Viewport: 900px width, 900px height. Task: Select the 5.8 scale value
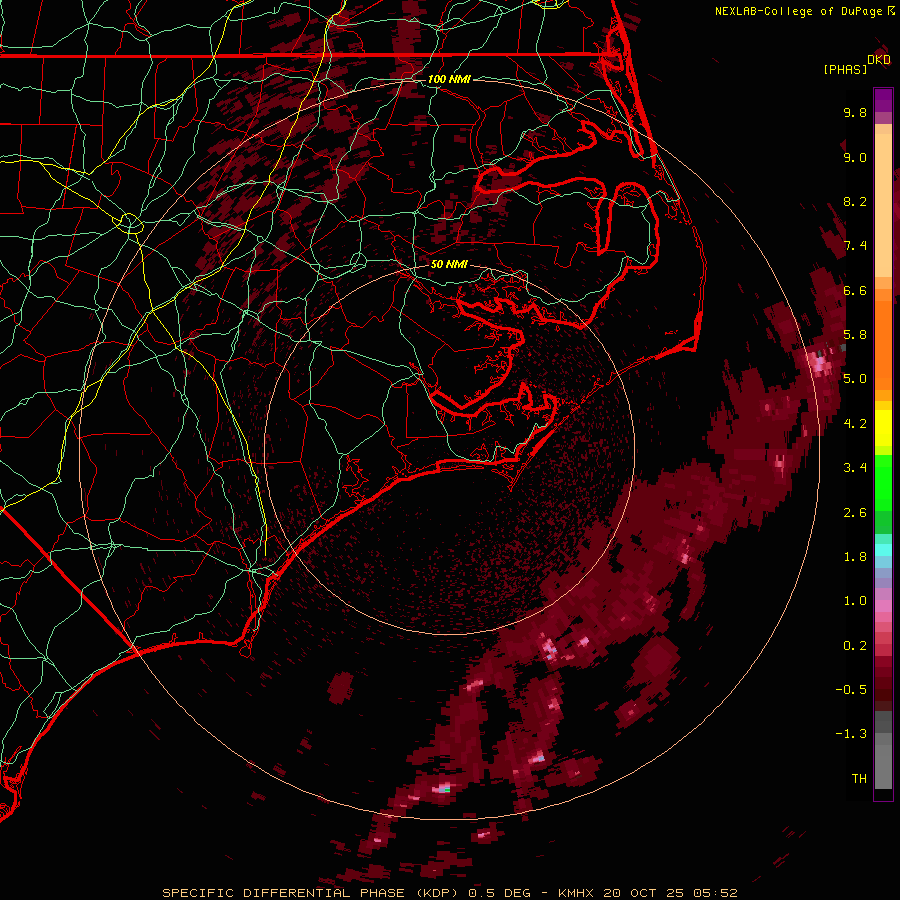coord(855,335)
